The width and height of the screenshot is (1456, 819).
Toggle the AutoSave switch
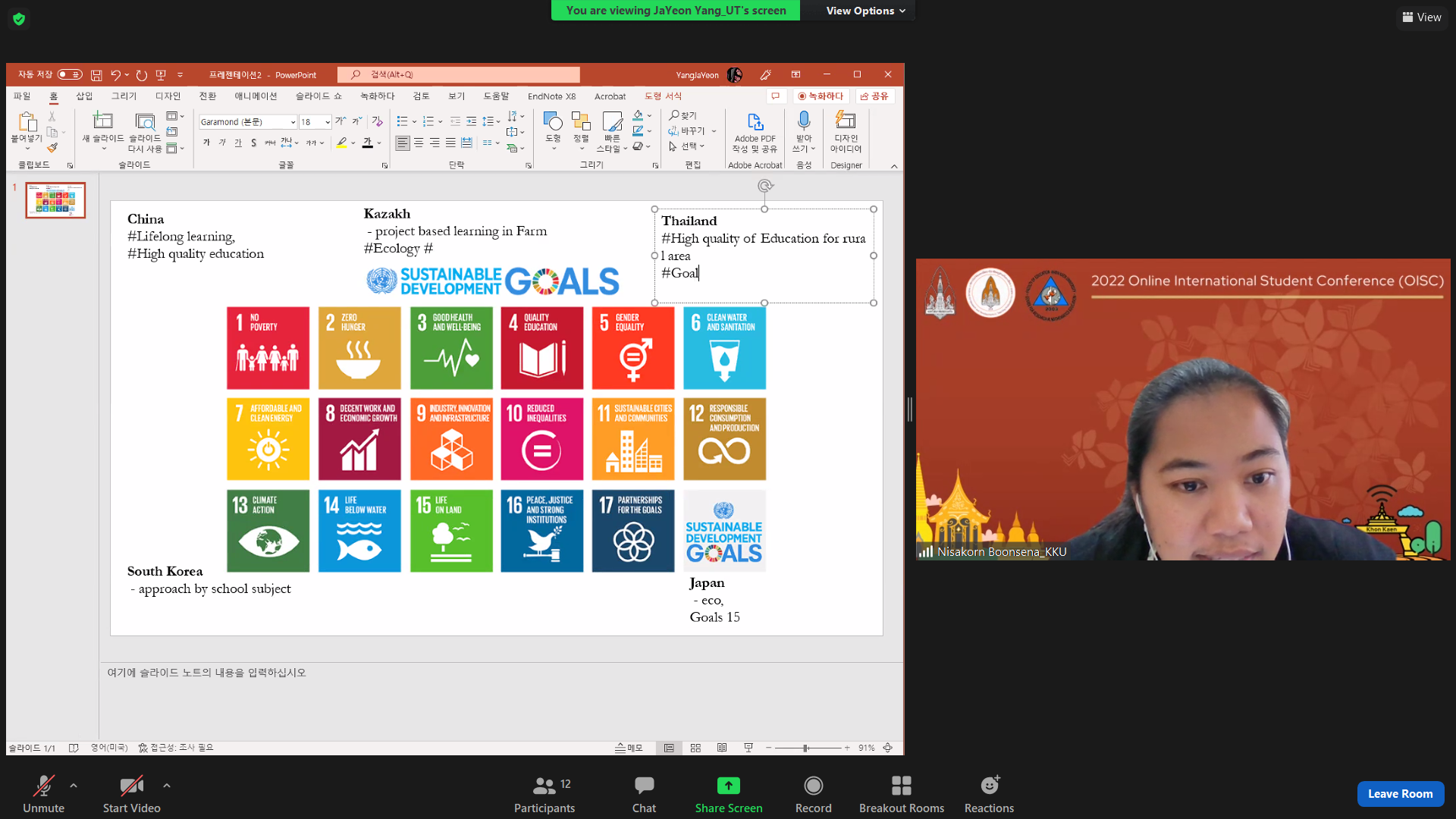[70, 74]
